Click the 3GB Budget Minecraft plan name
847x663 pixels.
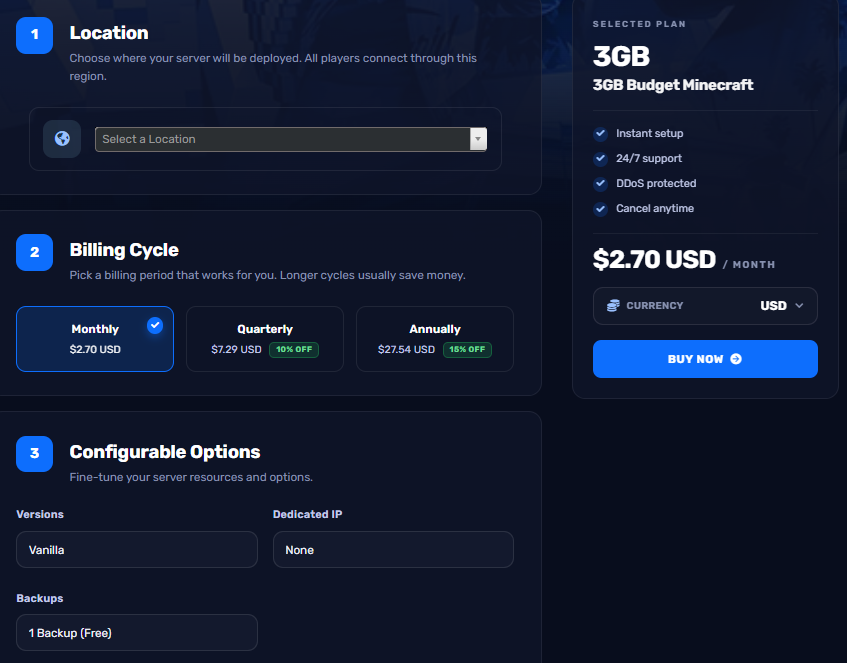click(x=673, y=85)
